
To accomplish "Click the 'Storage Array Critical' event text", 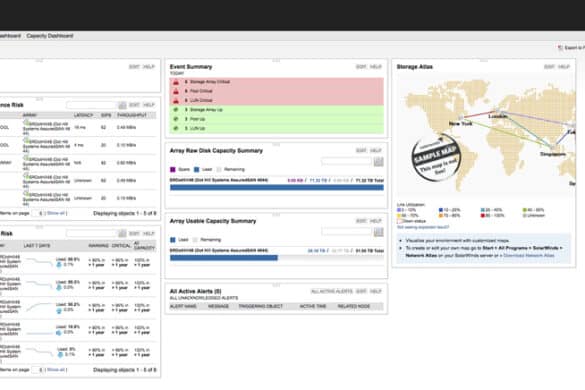I will point(210,82).
